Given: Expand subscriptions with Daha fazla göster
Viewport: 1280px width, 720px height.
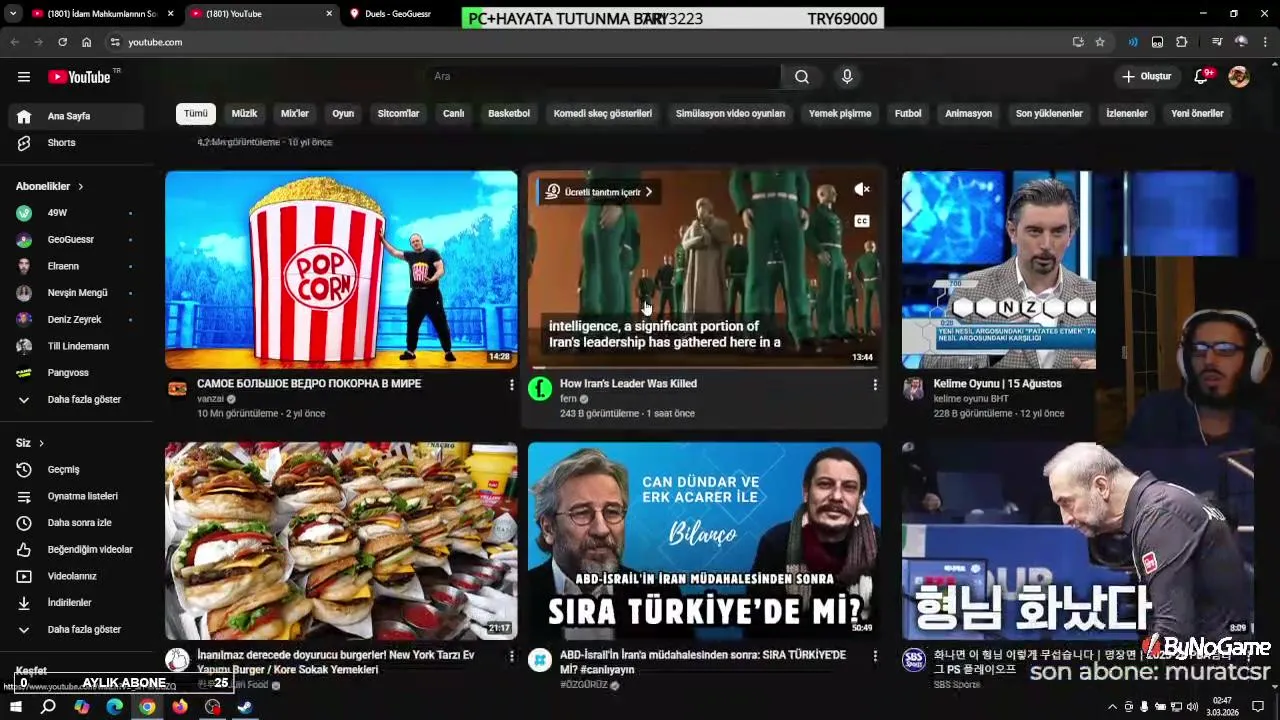Looking at the screenshot, I should point(78,400).
